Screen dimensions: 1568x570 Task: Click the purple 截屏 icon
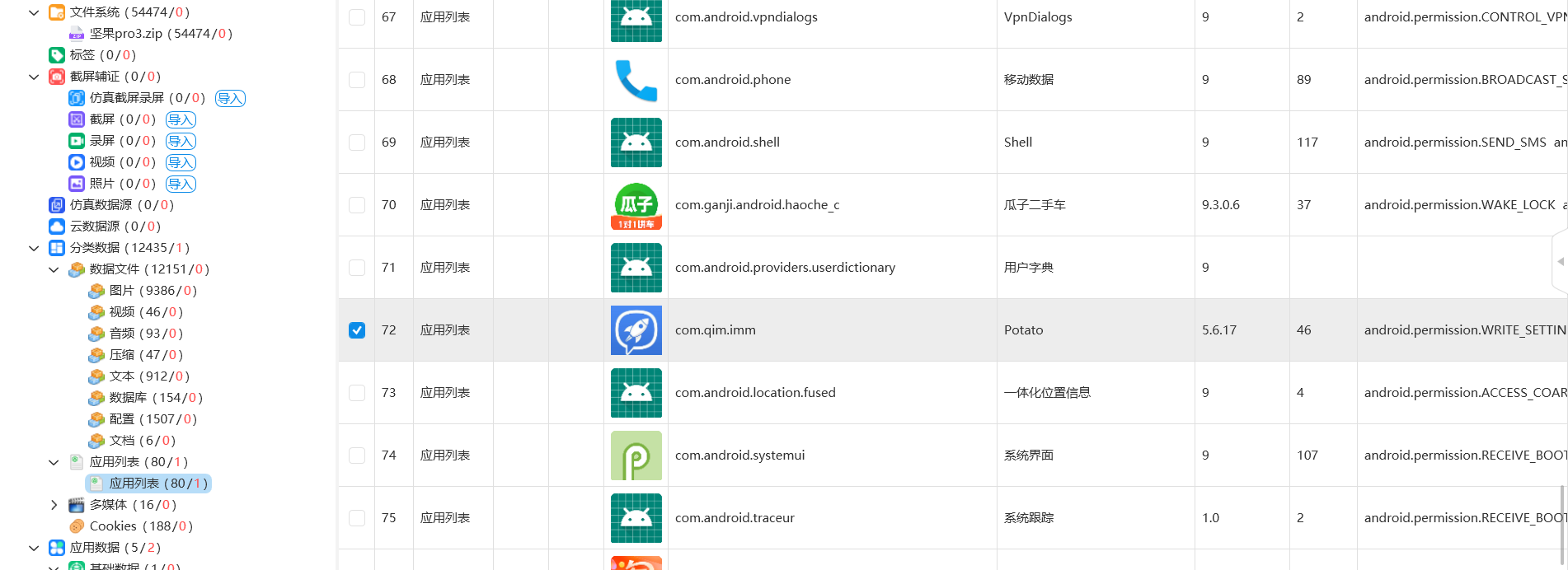coord(77,119)
